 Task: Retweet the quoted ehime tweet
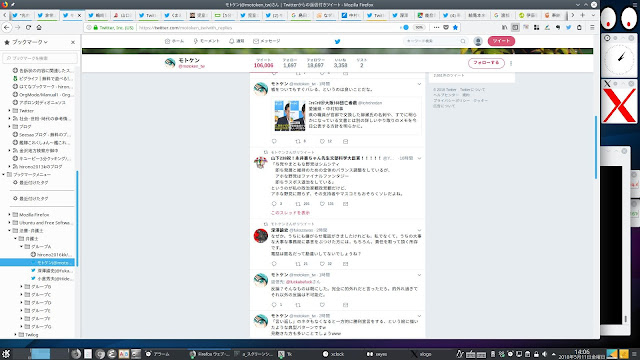(298, 141)
